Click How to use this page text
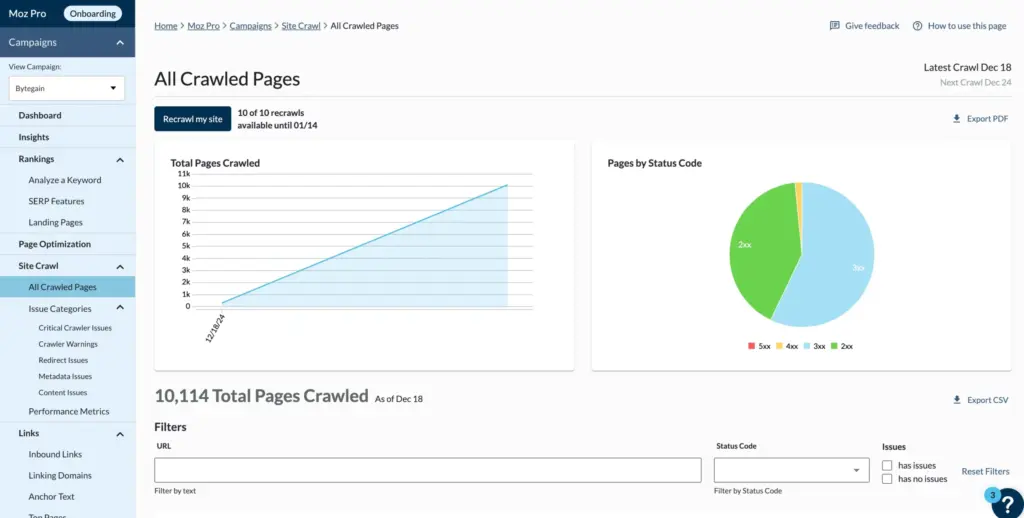 (x=967, y=25)
